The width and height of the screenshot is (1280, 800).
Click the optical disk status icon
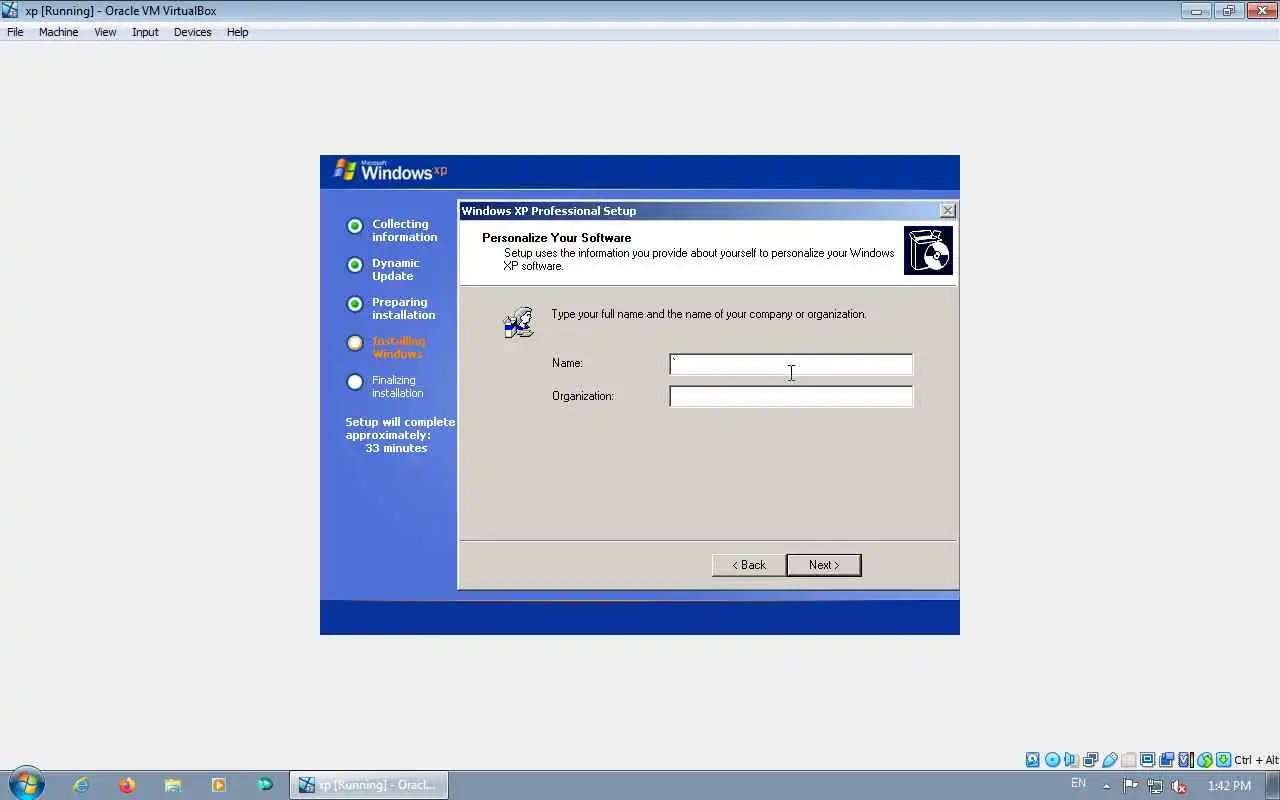point(1052,760)
